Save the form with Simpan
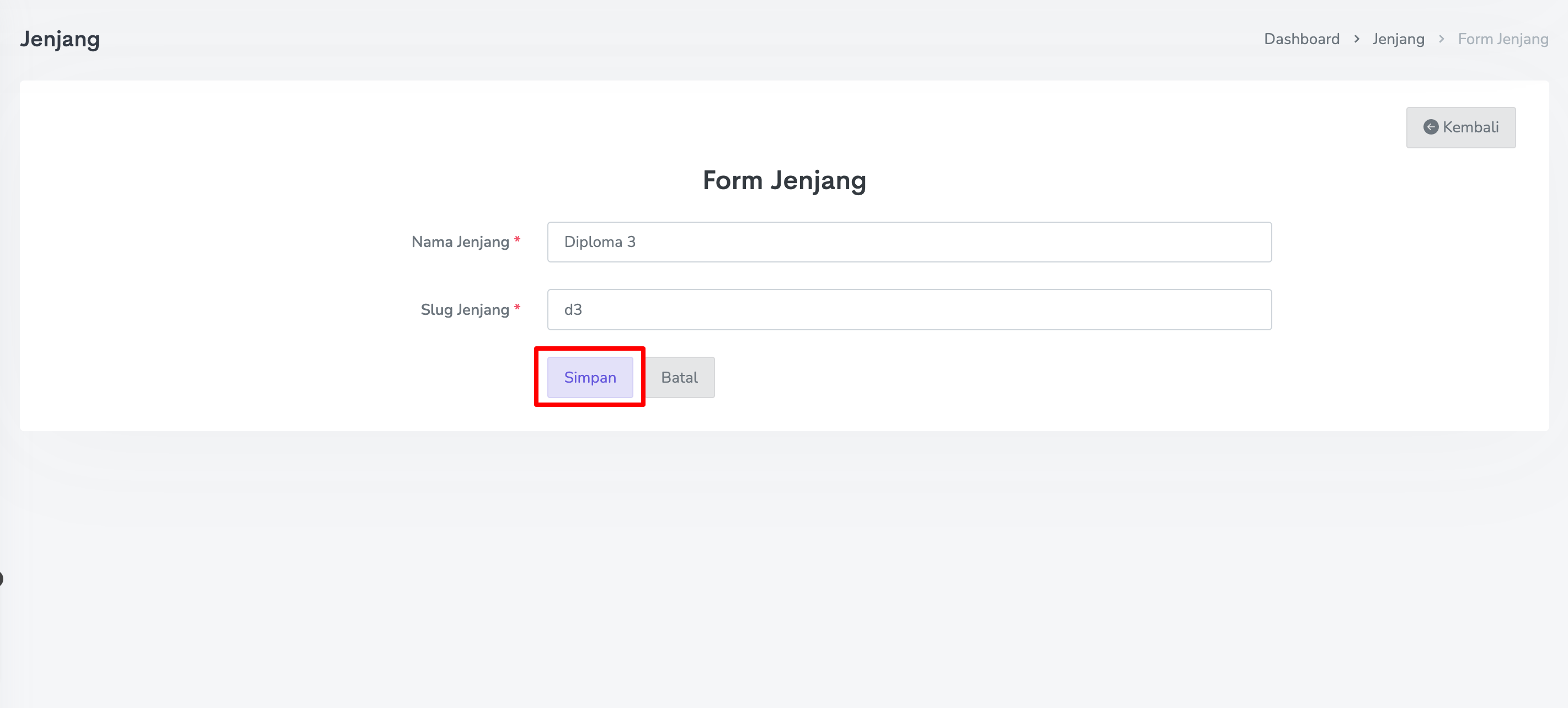 [x=589, y=377]
